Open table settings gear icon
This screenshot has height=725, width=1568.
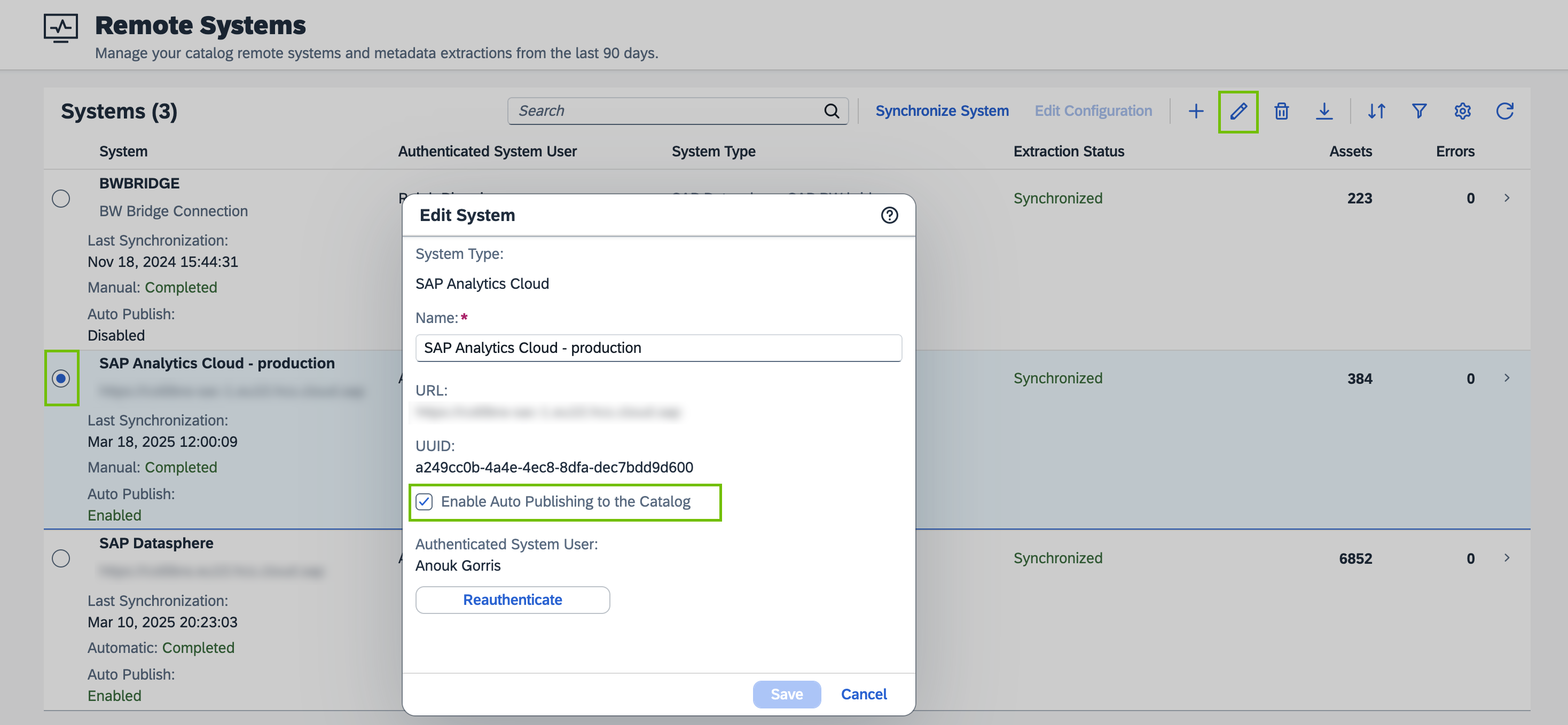tap(1462, 111)
